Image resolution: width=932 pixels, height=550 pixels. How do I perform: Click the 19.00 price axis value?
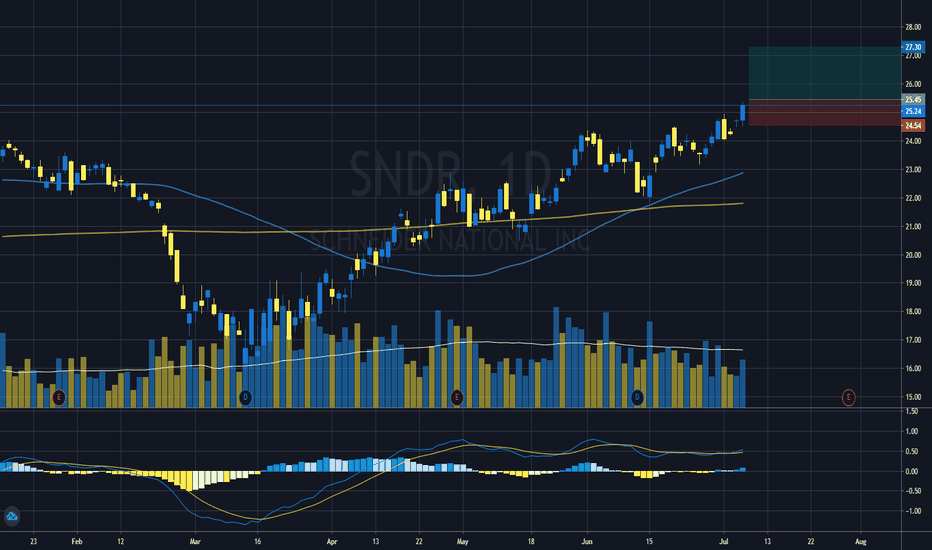913,284
